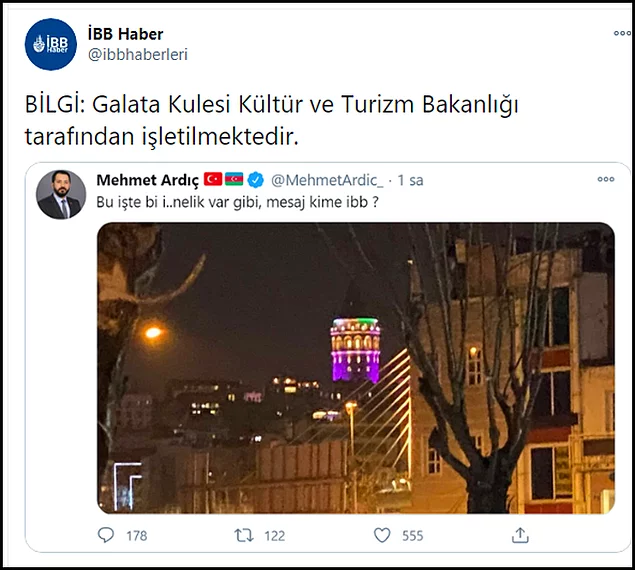Open the Mehmet Ardıç display name

pos(148,181)
